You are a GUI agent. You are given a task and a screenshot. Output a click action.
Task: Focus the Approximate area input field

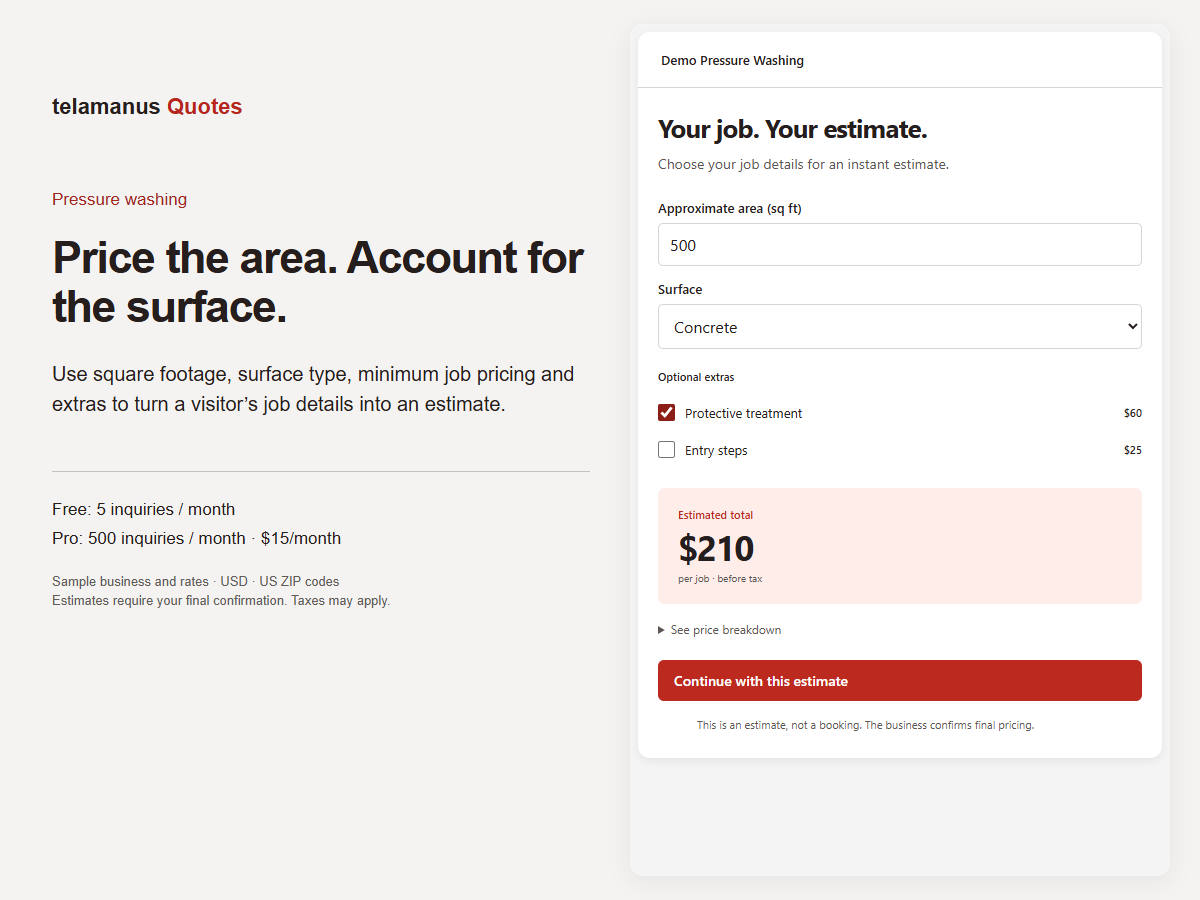point(900,245)
